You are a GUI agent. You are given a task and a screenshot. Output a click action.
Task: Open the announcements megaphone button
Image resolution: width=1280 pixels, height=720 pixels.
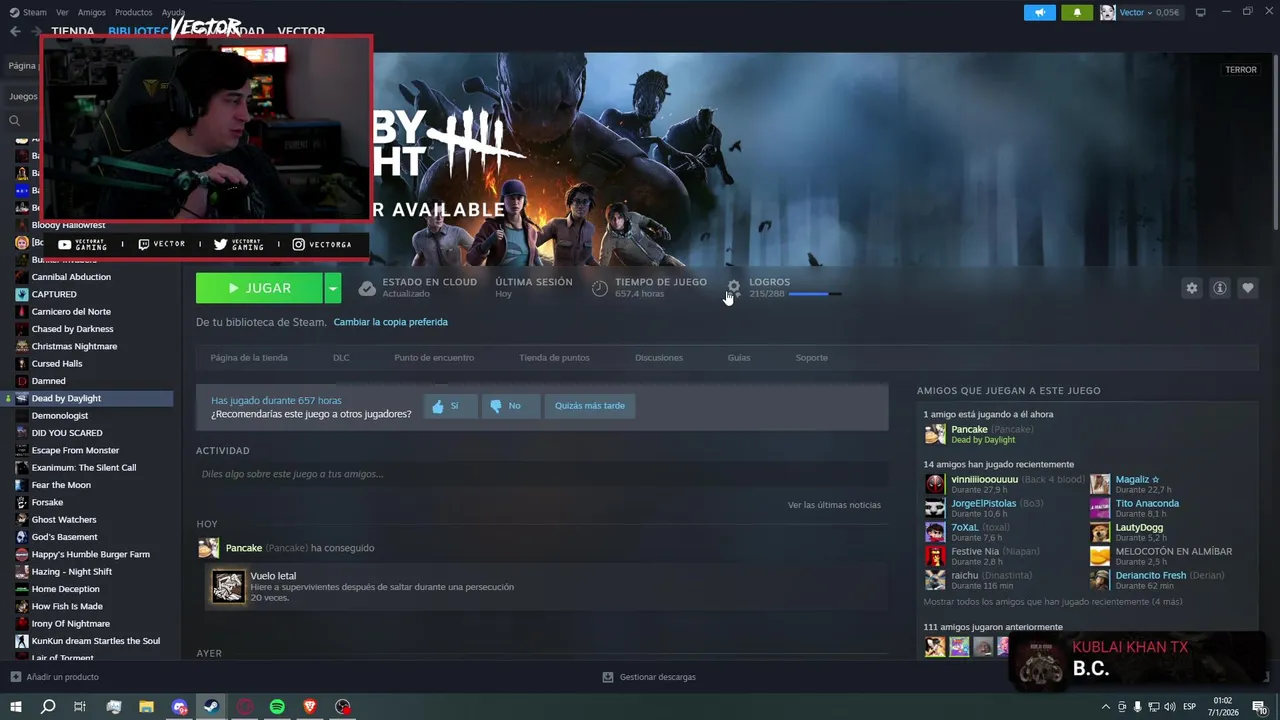[1040, 12]
